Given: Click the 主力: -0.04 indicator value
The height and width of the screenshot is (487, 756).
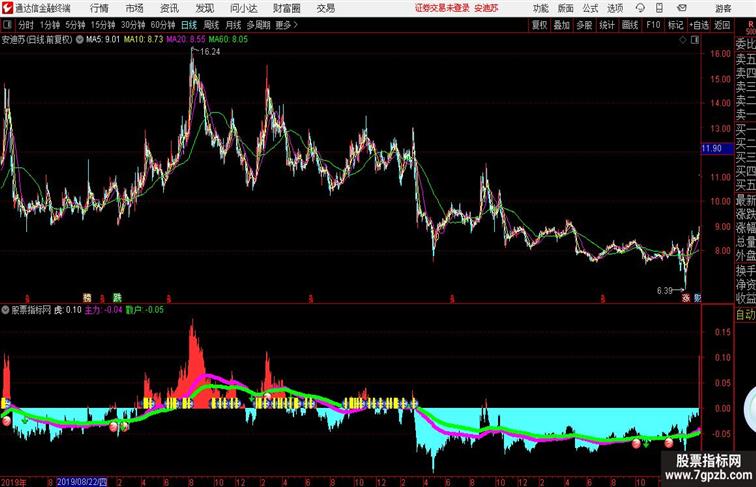Looking at the screenshot, I should (x=104, y=310).
